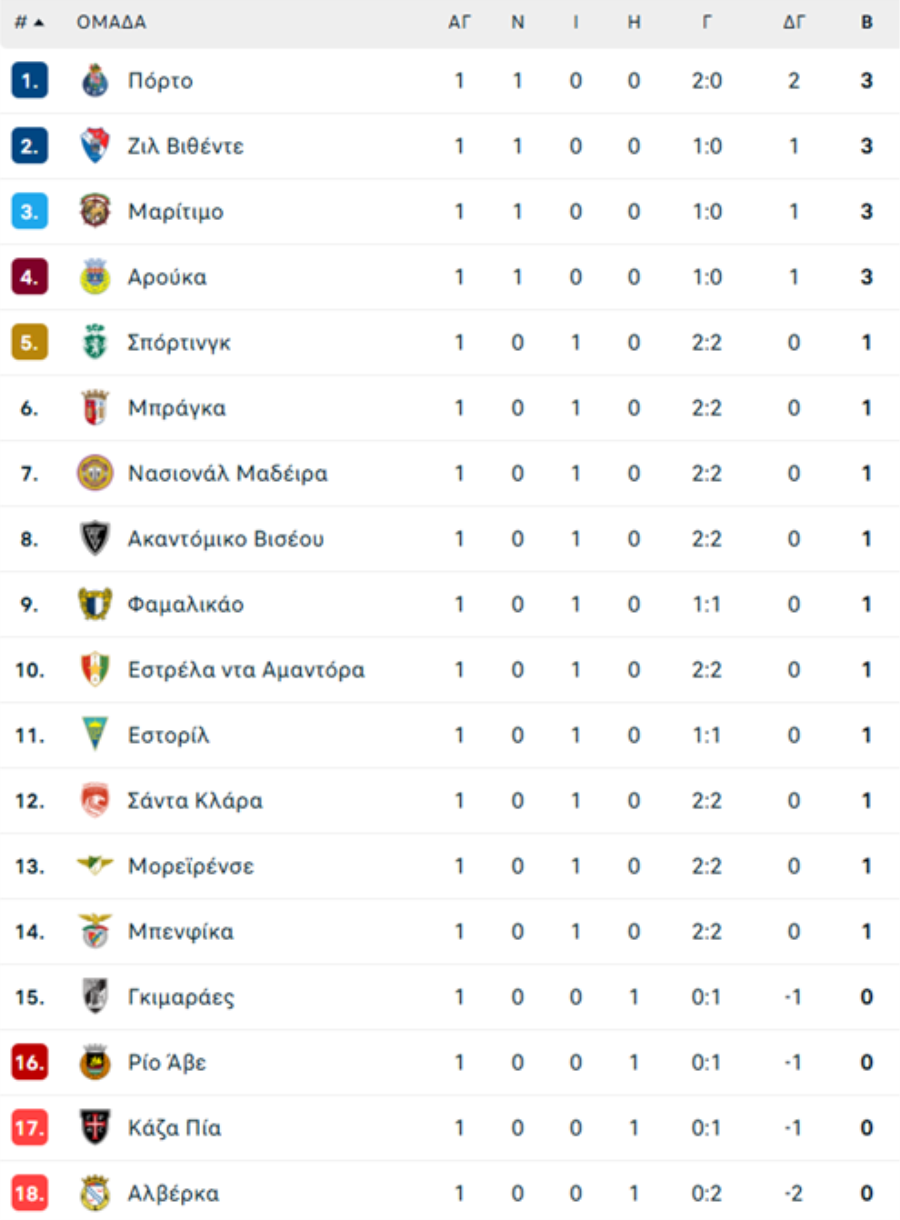Select the Μαρίτιμο club logo
This screenshot has height=1220, width=900.
click(x=95, y=211)
